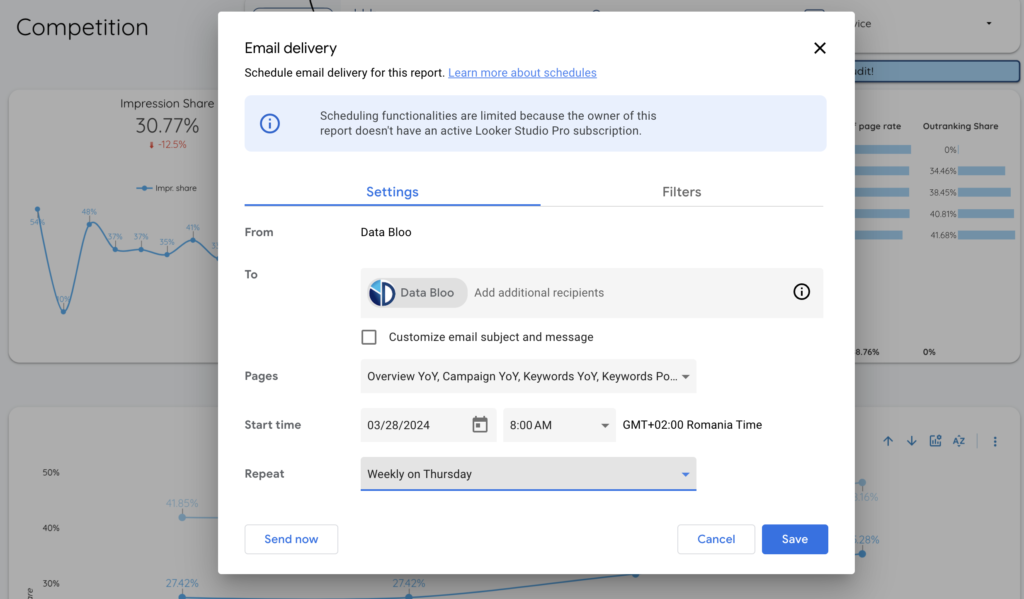Image resolution: width=1024 pixels, height=599 pixels.
Task: Open the calendar date picker icon
Action: click(x=478, y=424)
